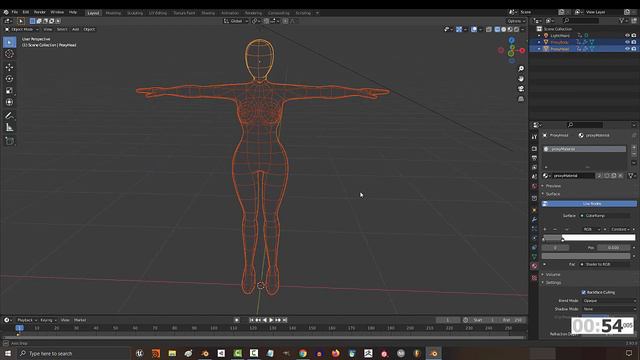The height and width of the screenshot is (360, 640).
Task: Select the Annotate tool
Action: [9, 116]
